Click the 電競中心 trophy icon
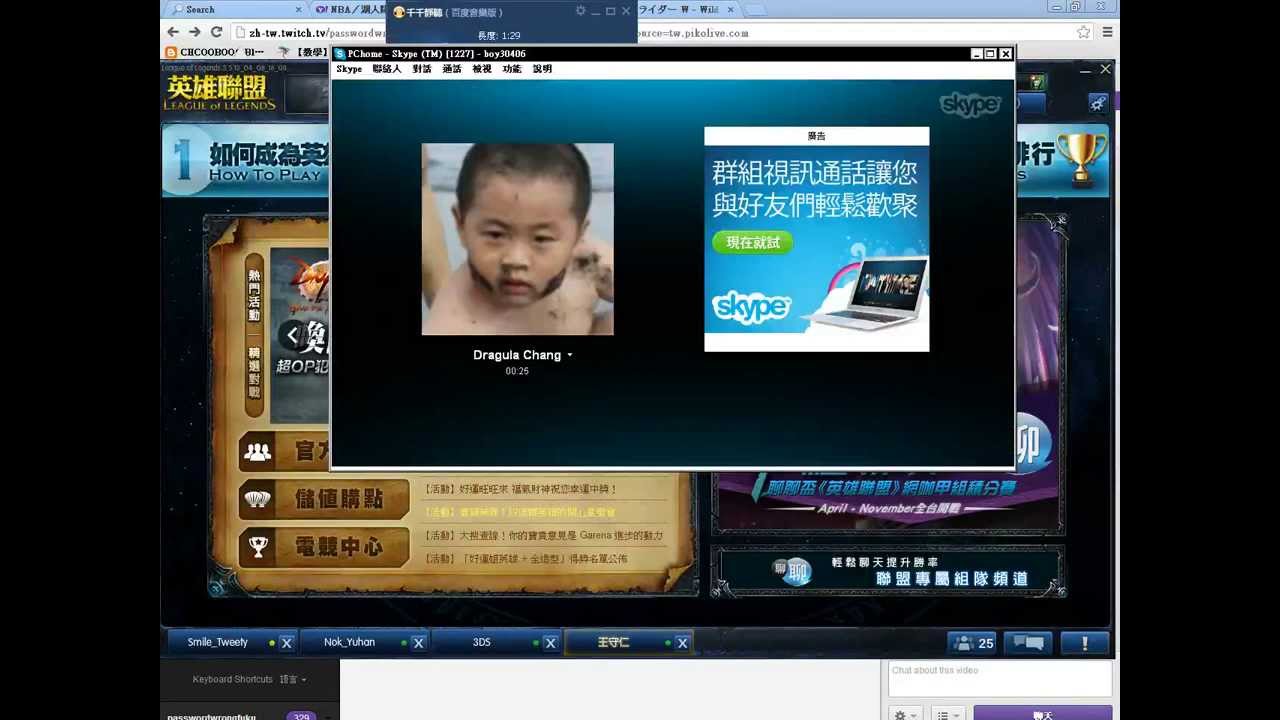Screen dimensions: 1280x720 [258, 547]
